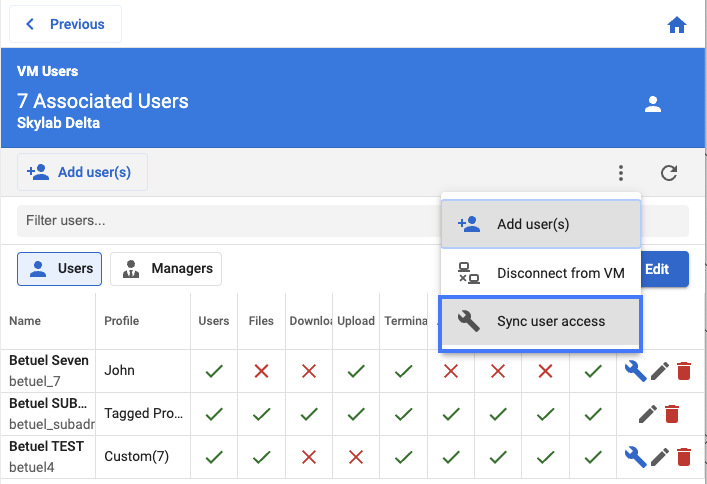This screenshot has height=484, width=707.
Task: Delete Betuel TEST using trash icon
Action: point(684,457)
